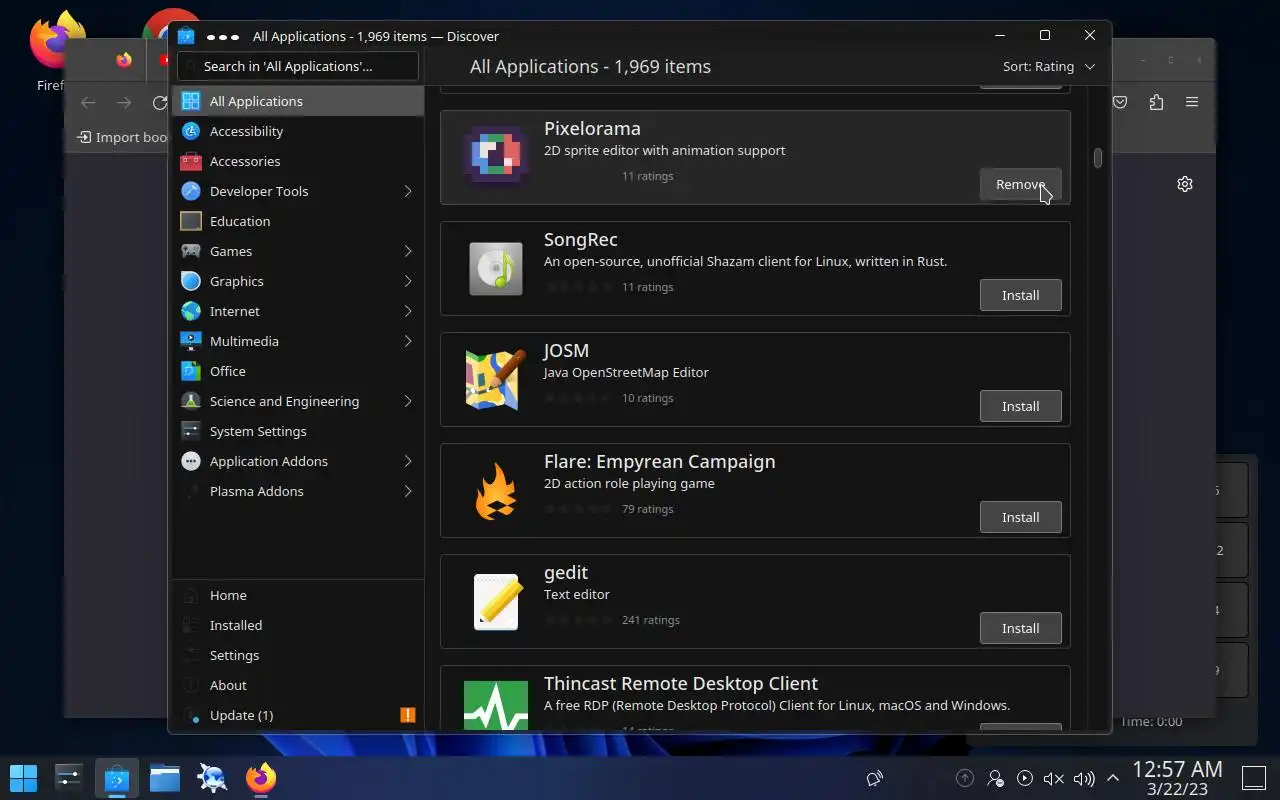The height and width of the screenshot is (800, 1280).
Task: Click the SongRec disc icon
Action: 496,268
